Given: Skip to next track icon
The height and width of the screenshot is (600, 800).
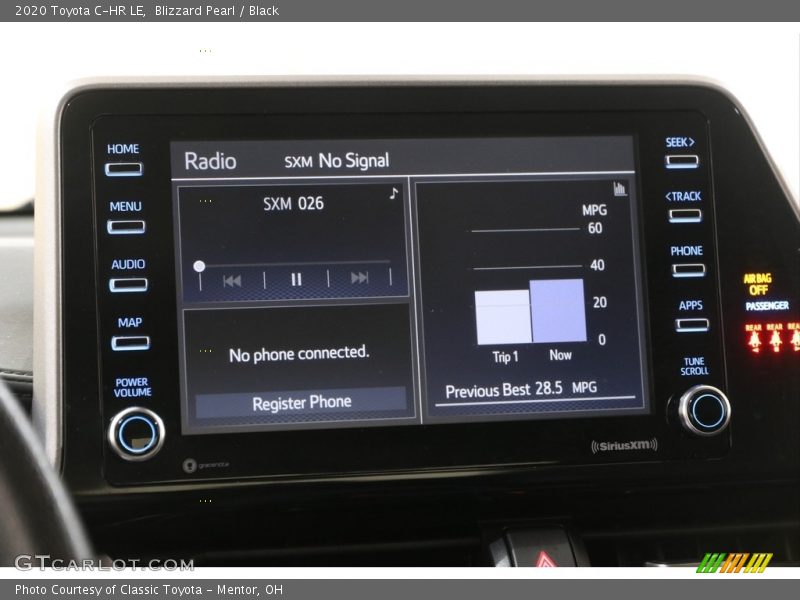Looking at the screenshot, I should click(359, 279).
